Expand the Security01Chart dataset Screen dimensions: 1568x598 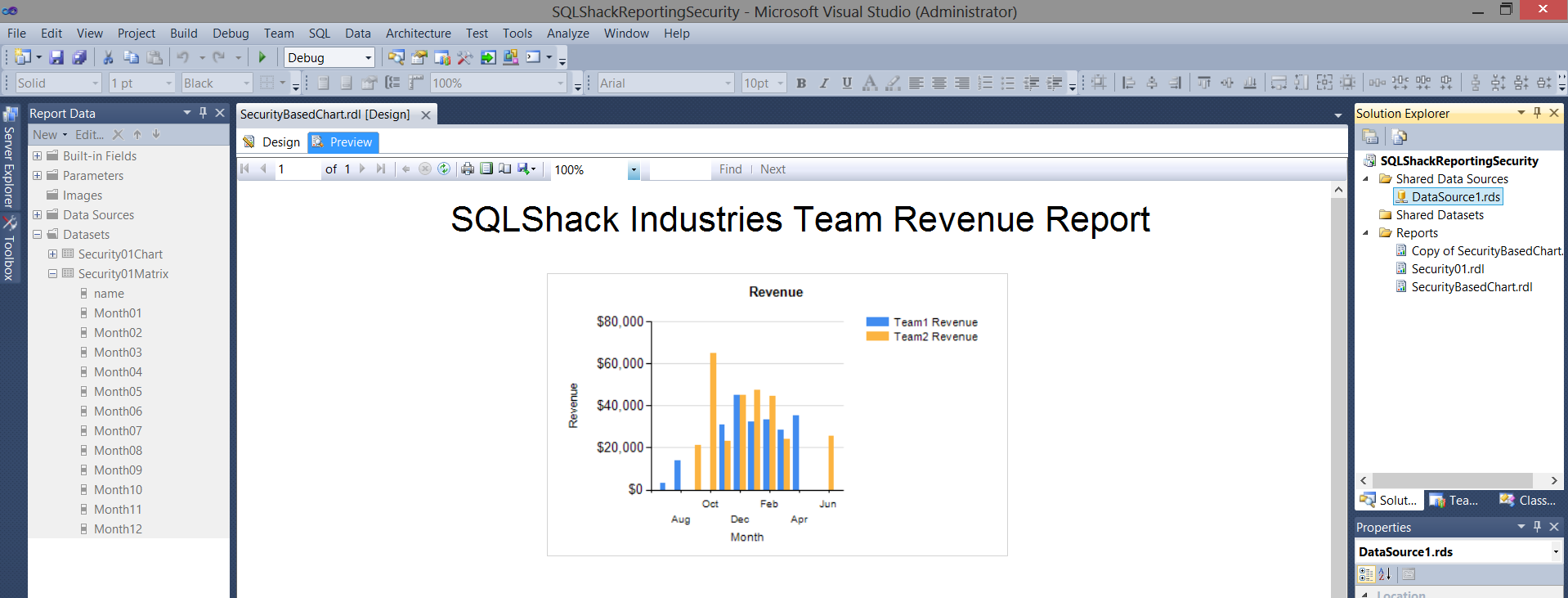(52, 254)
